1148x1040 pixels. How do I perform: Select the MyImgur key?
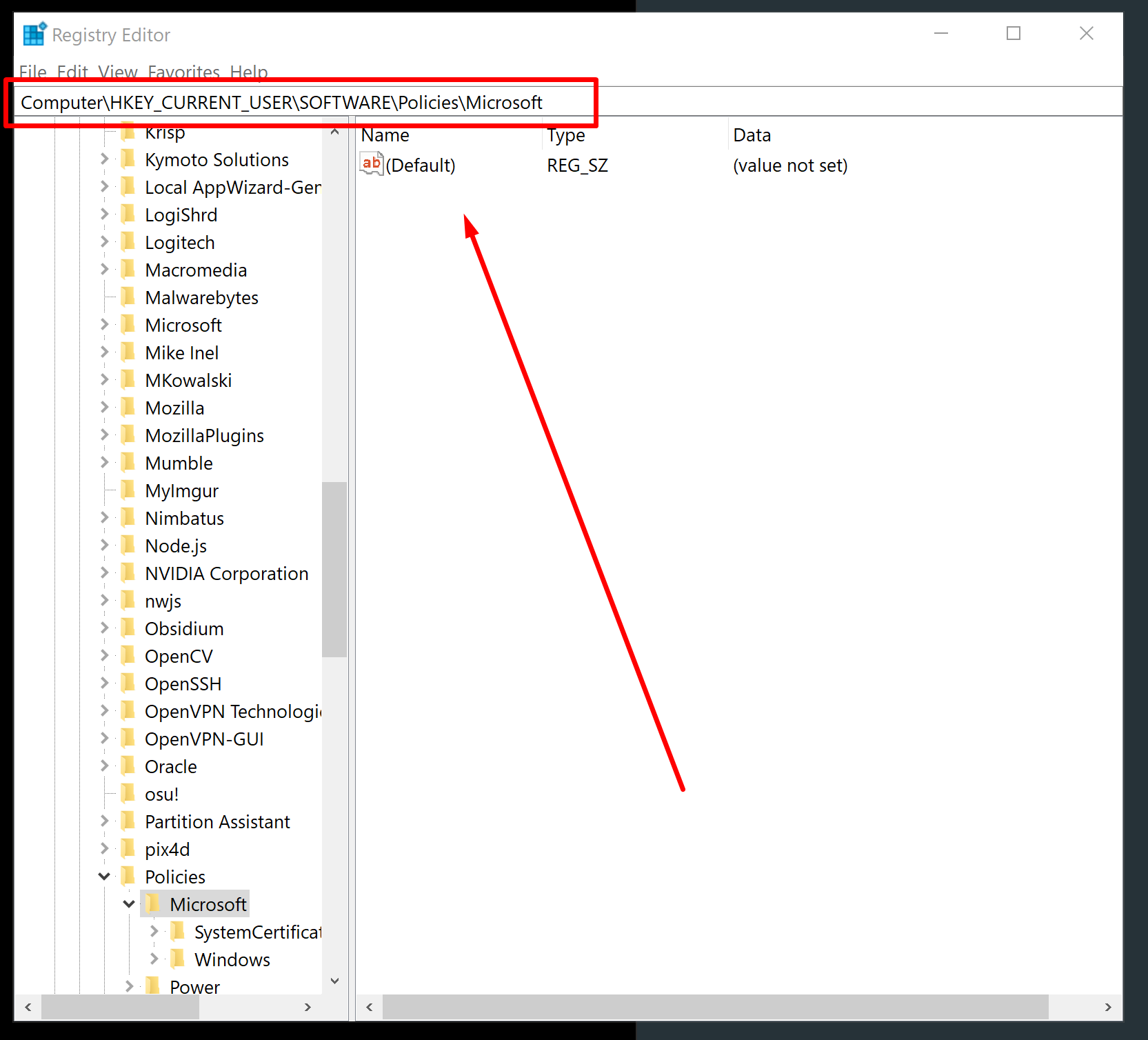coord(182,491)
